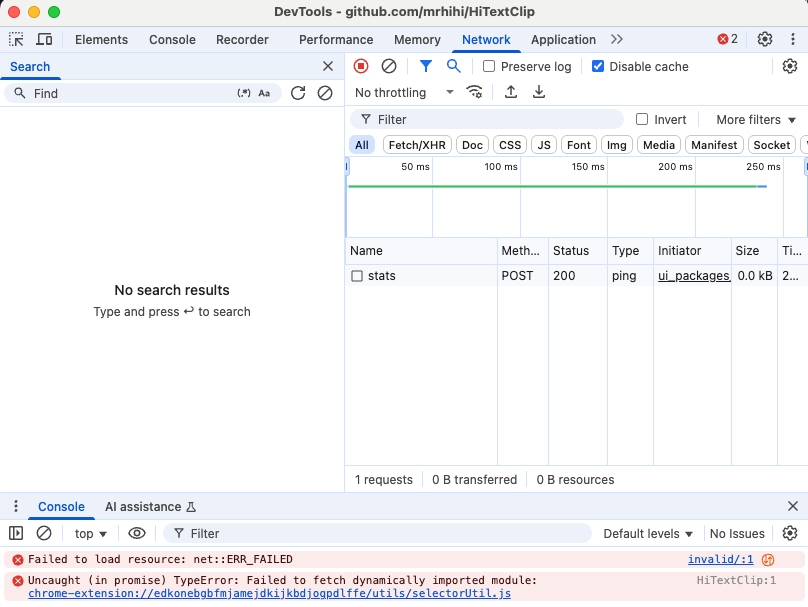Show more DevTools tabs with chevrons
The width and height of the screenshot is (808, 607).
coord(617,39)
